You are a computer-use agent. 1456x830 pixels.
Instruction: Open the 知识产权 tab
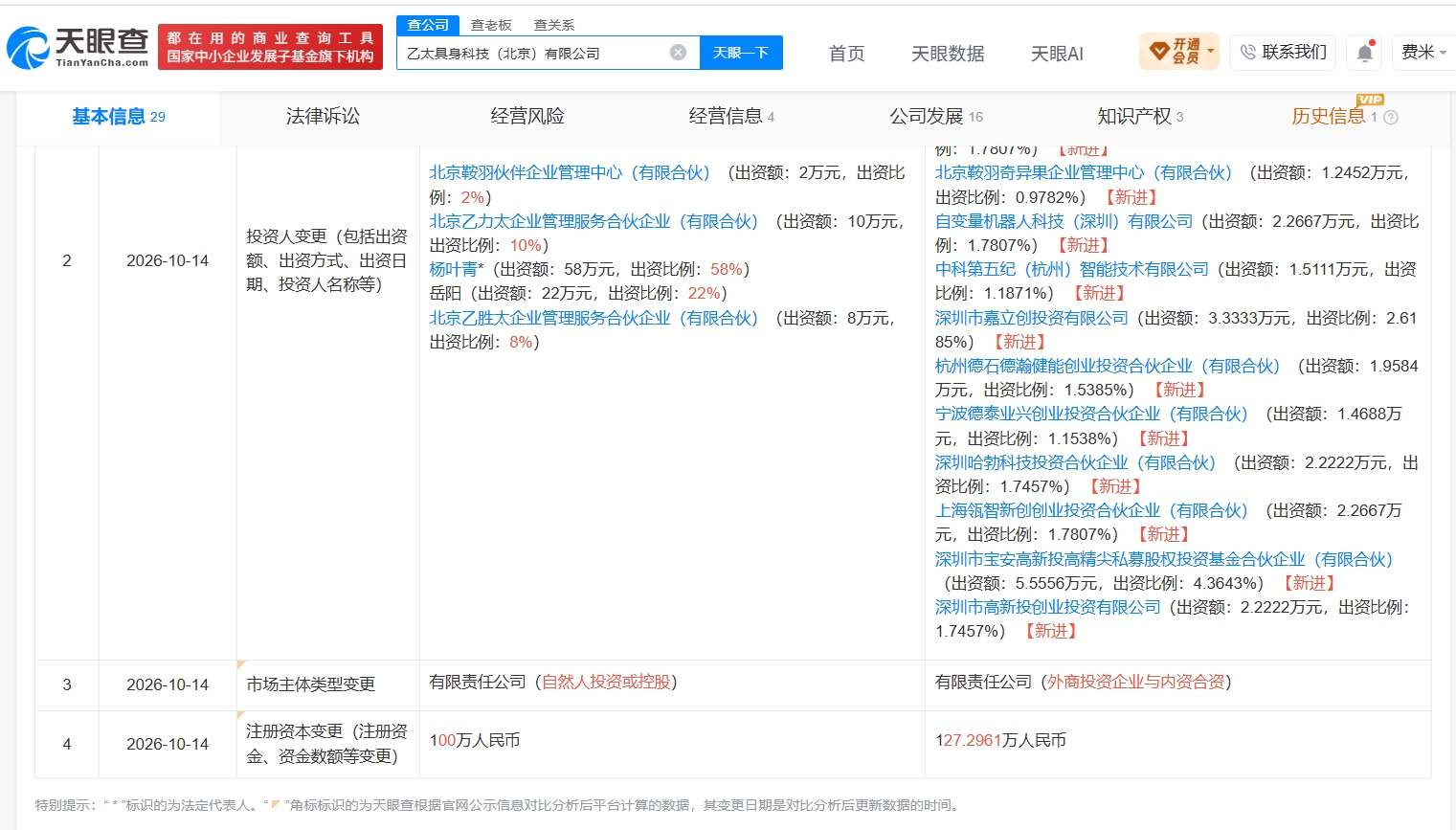(x=1140, y=117)
